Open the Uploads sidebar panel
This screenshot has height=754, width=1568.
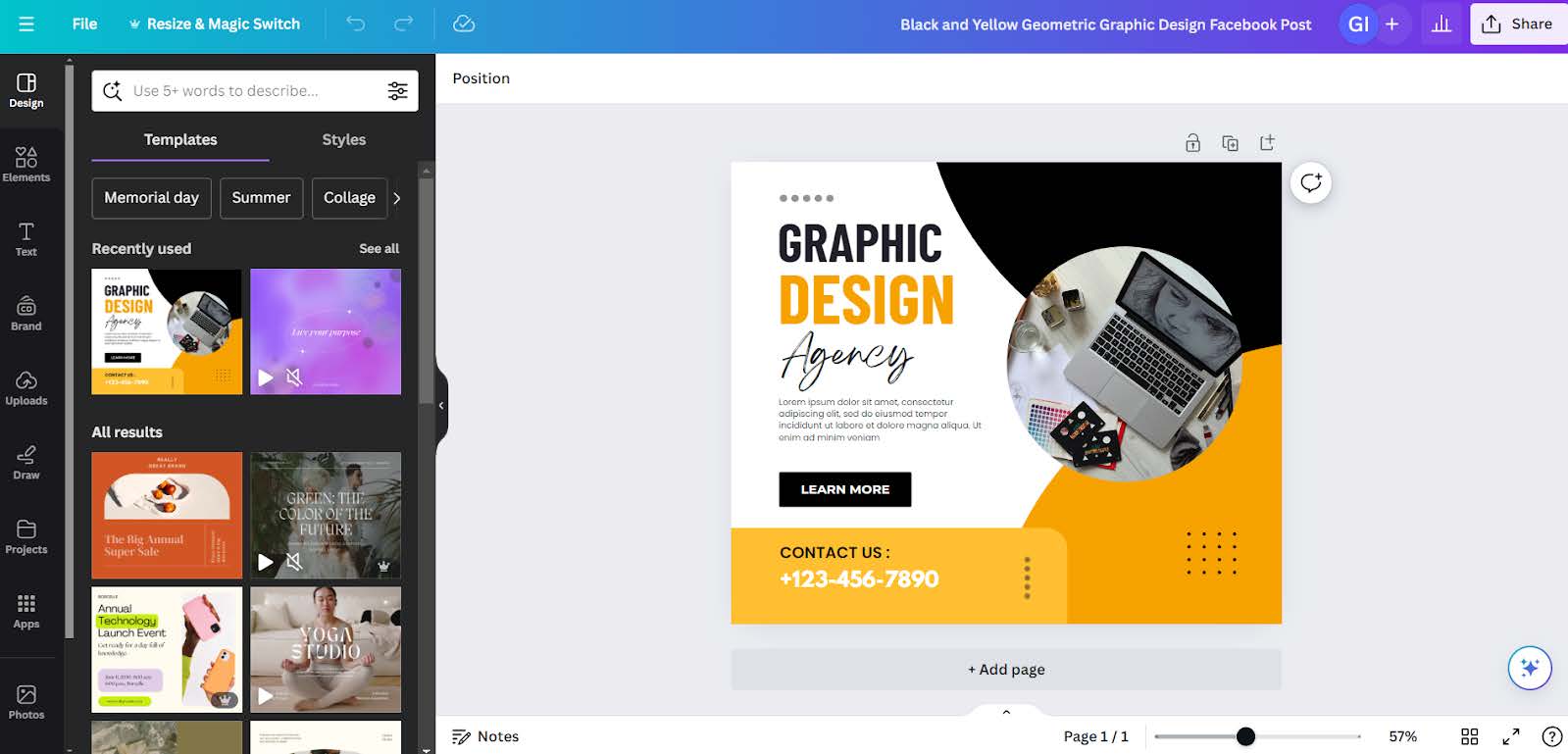click(x=26, y=388)
